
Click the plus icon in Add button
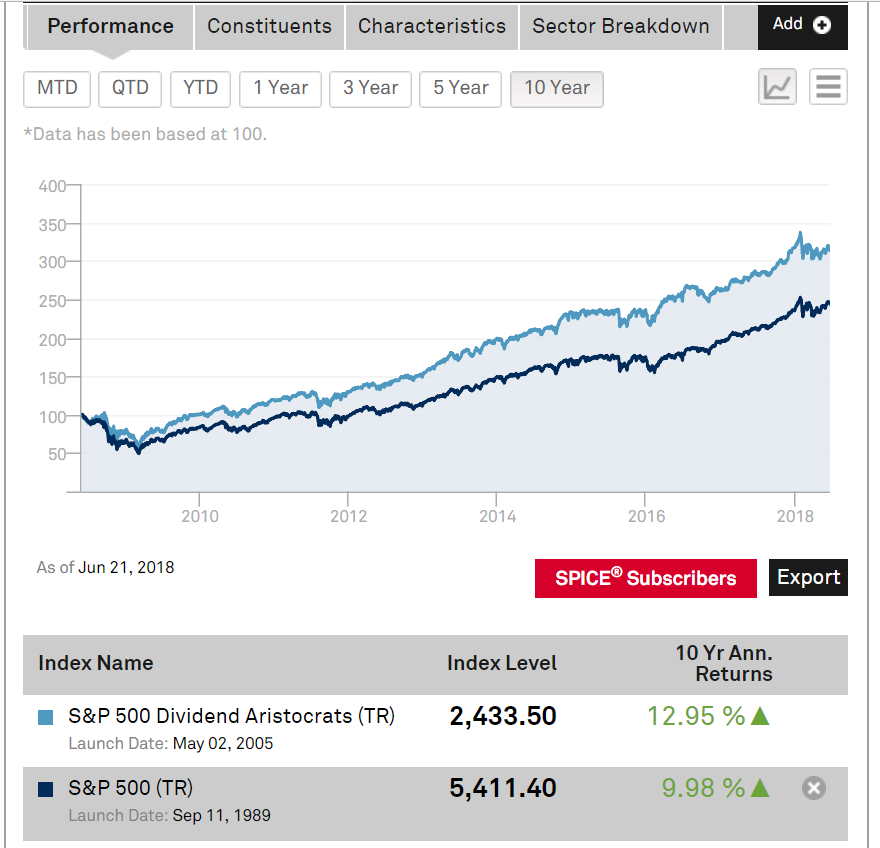[x=822, y=25]
